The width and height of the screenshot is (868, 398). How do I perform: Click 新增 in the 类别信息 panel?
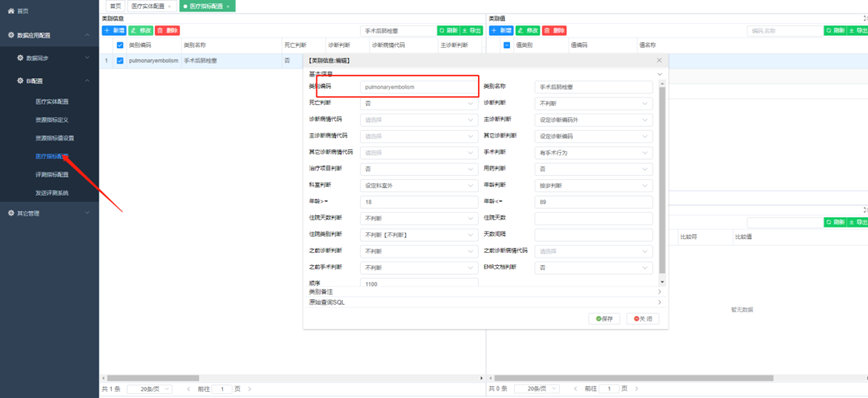[x=114, y=30]
